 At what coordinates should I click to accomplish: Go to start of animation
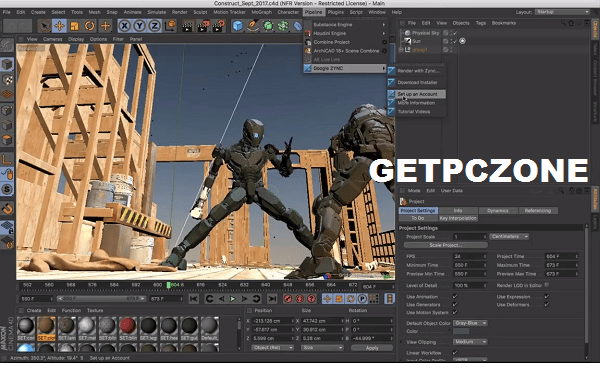pos(194,299)
